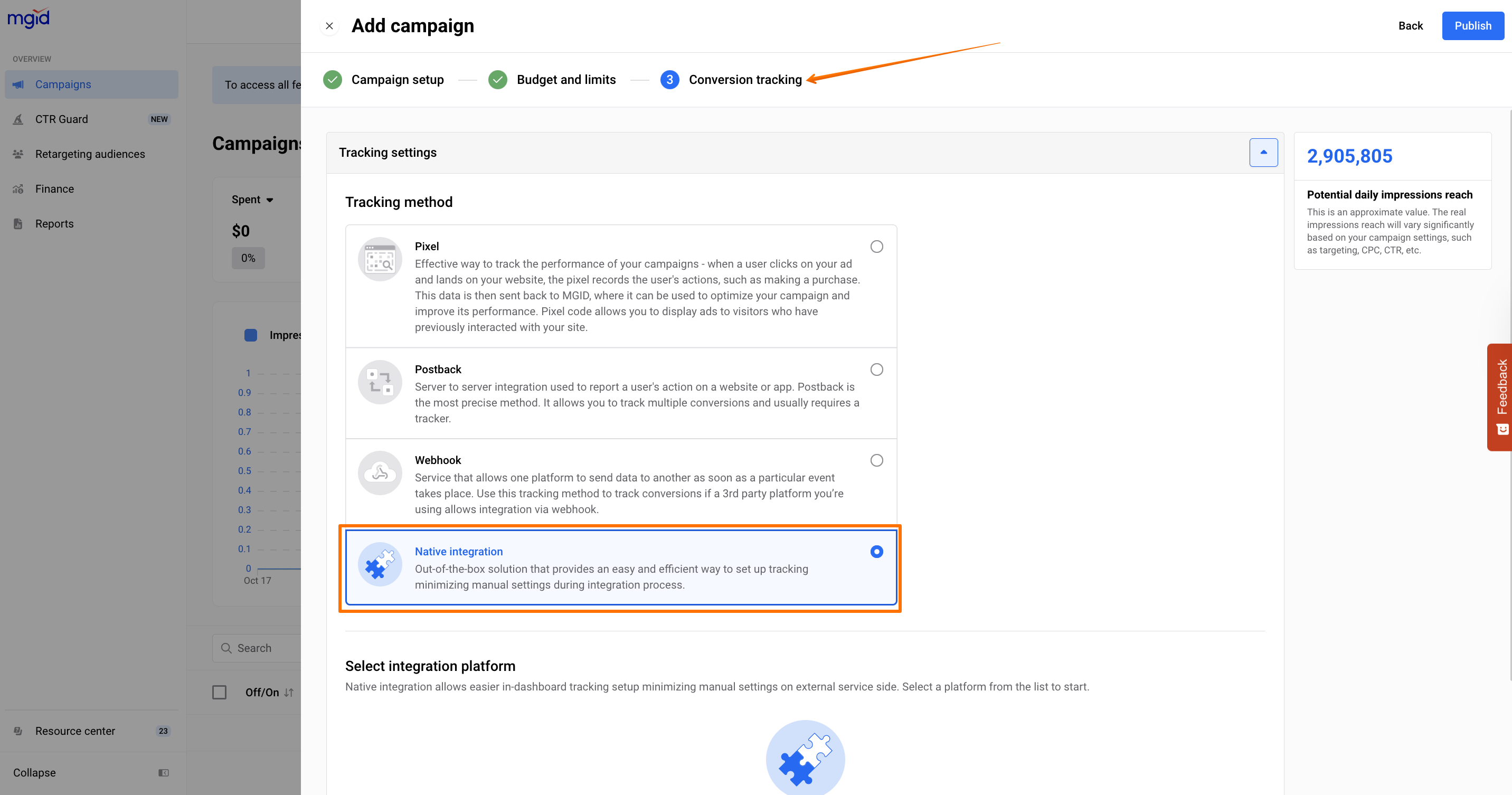Click the Resource center icon

18,731
